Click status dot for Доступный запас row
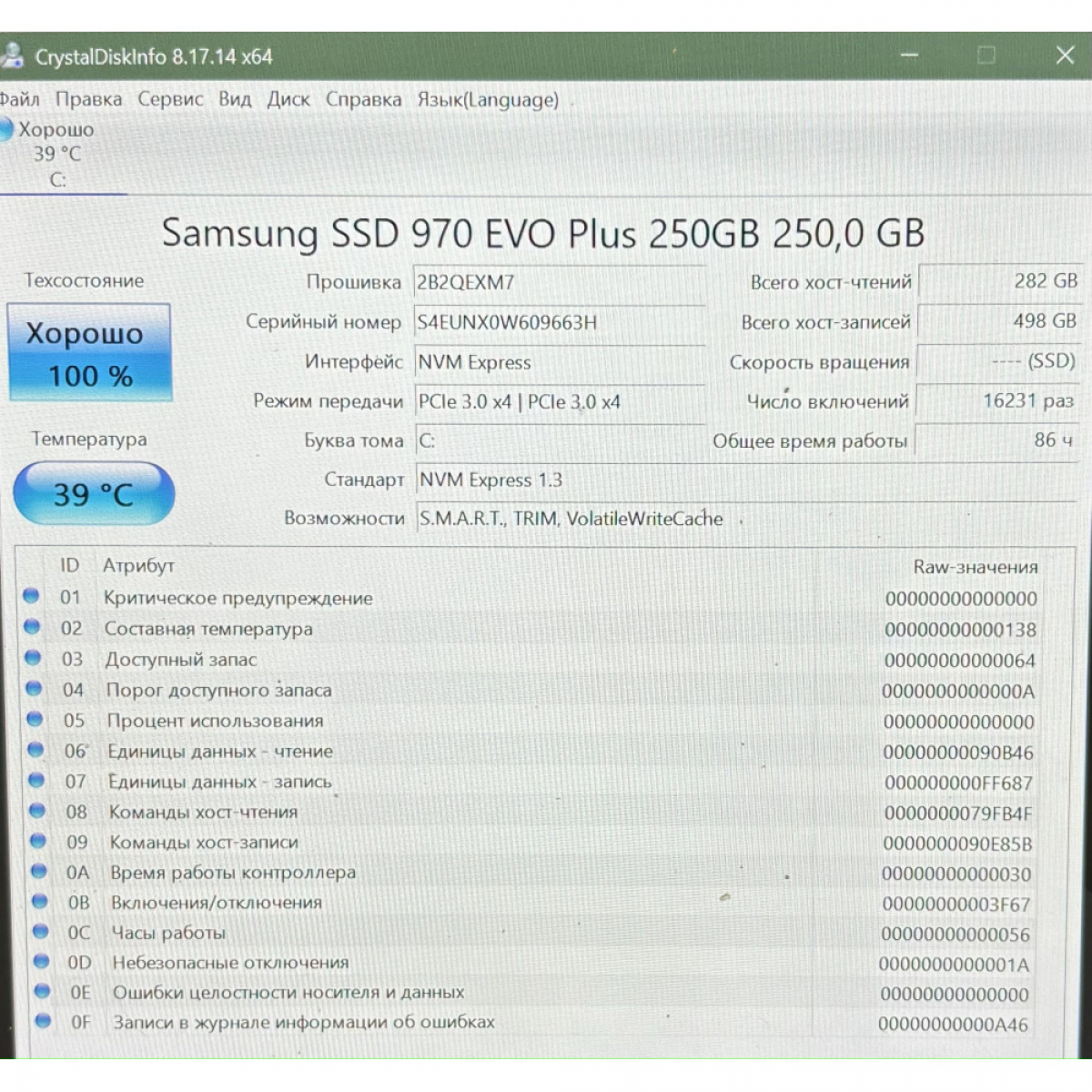1092x1092 pixels. [x=33, y=657]
